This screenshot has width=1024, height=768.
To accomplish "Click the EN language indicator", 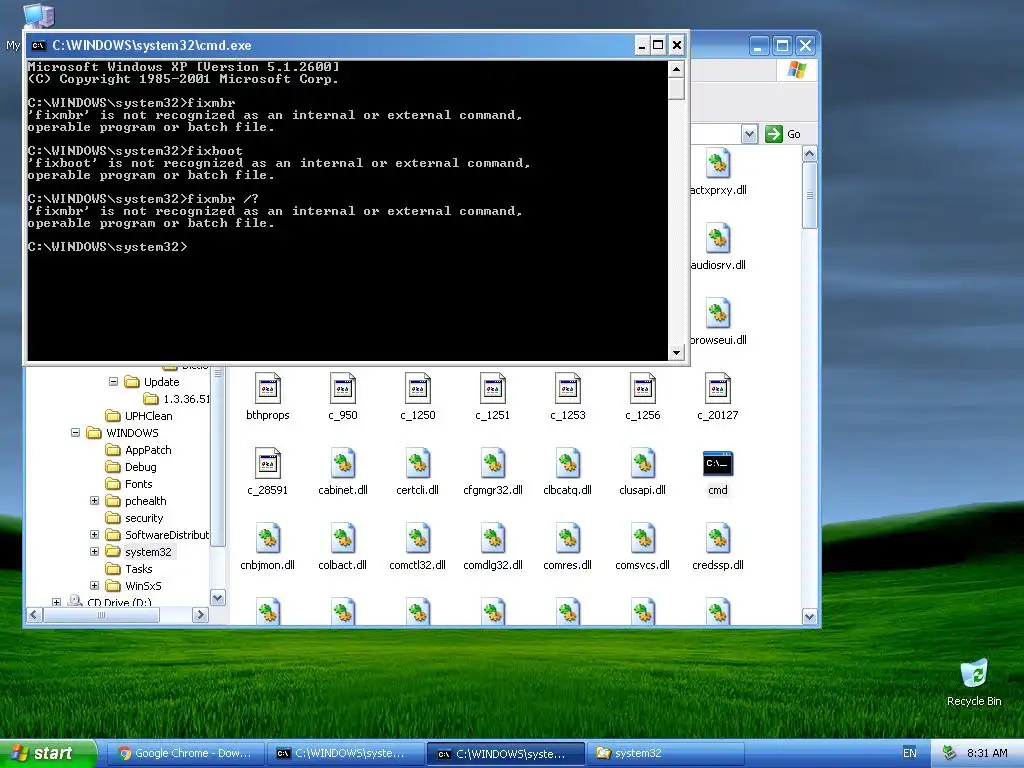I will pyautogui.click(x=909, y=753).
